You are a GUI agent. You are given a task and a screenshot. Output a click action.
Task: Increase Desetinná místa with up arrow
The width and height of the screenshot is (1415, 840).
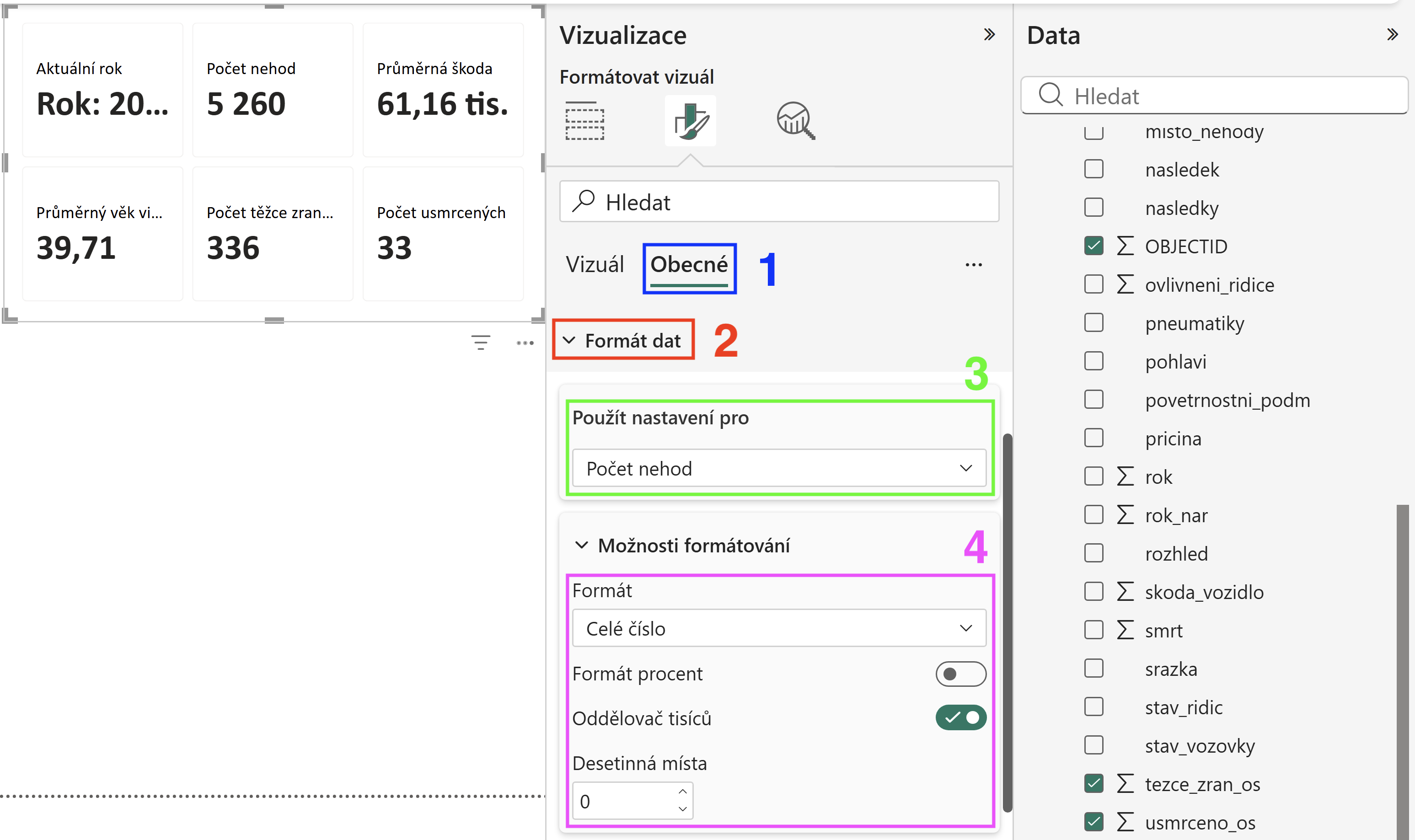683,792
